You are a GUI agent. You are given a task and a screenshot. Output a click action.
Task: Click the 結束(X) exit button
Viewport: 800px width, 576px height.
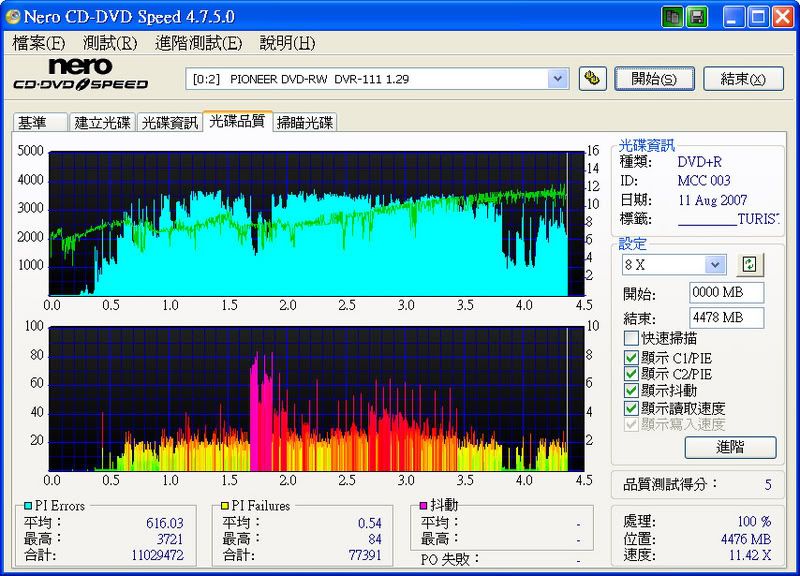point(743,79)
